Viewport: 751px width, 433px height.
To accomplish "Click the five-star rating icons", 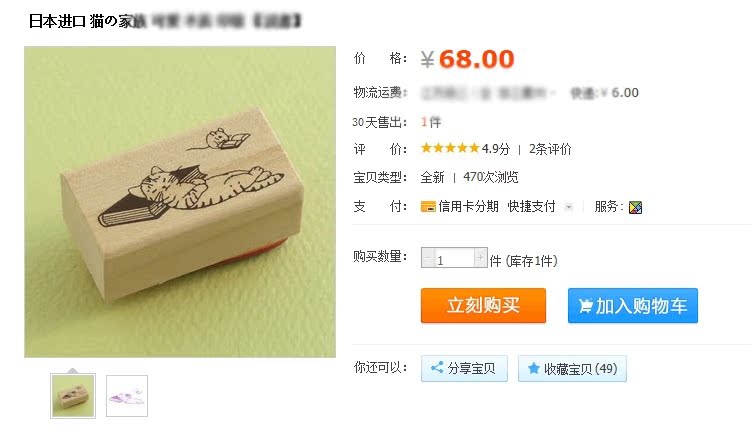I will point(450,148).
